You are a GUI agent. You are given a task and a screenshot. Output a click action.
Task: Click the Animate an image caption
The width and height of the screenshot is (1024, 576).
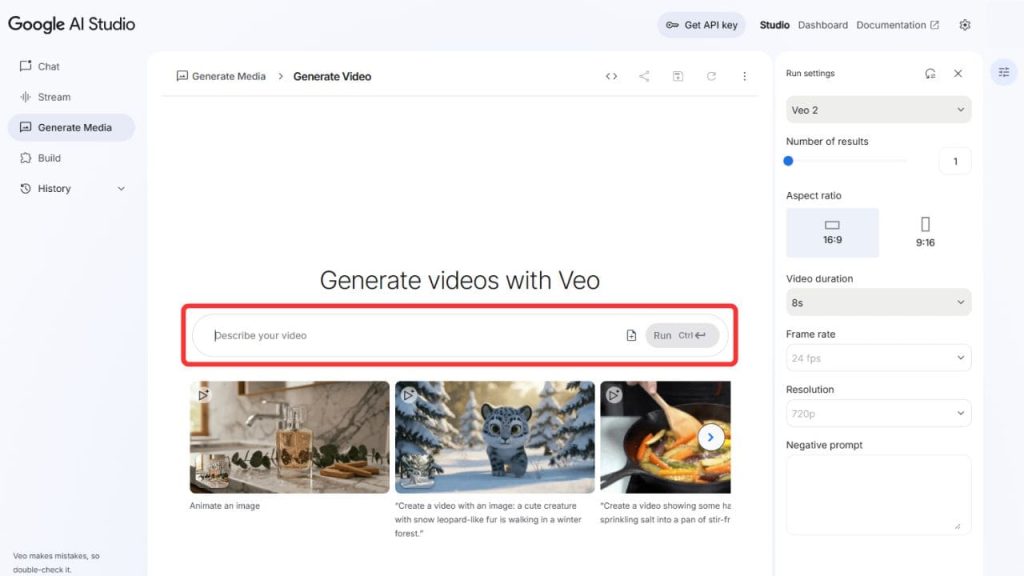(x=225, y=505)
